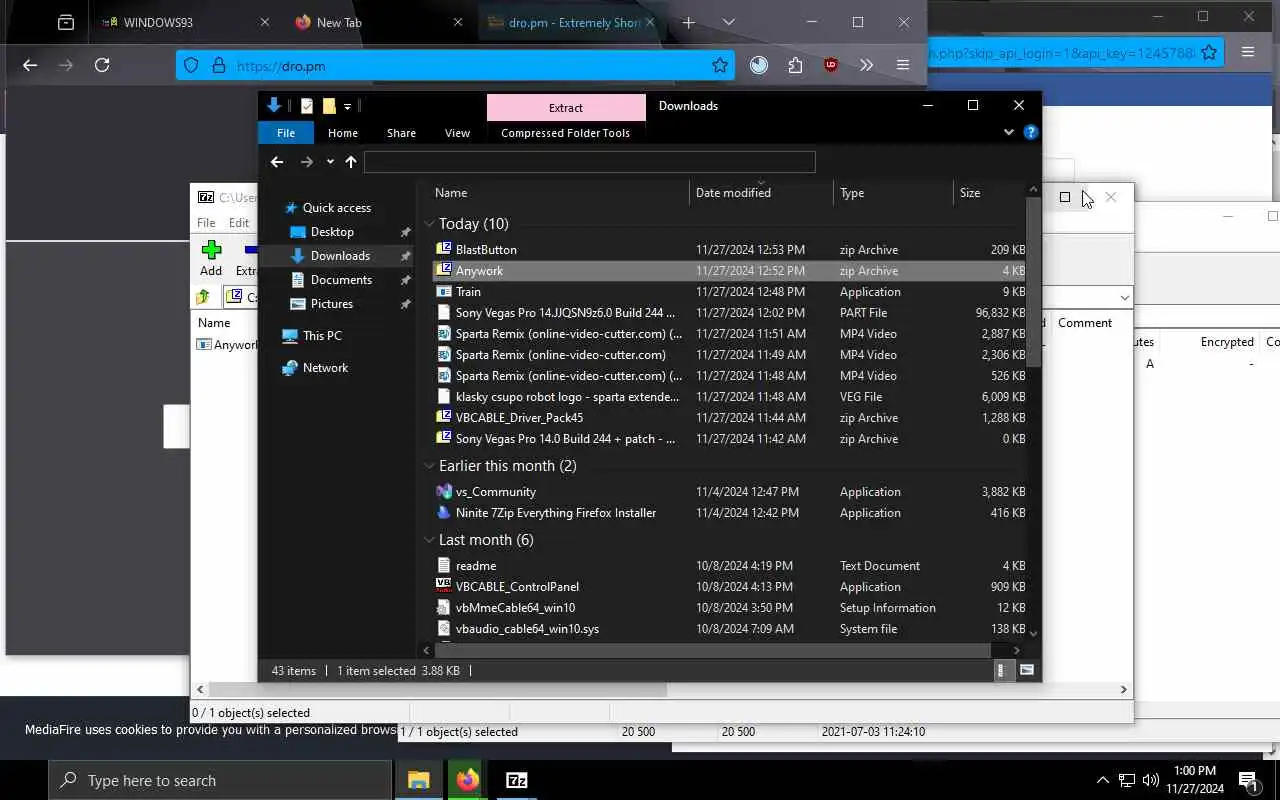Click Explorer address bar field

tap(590, 162)
